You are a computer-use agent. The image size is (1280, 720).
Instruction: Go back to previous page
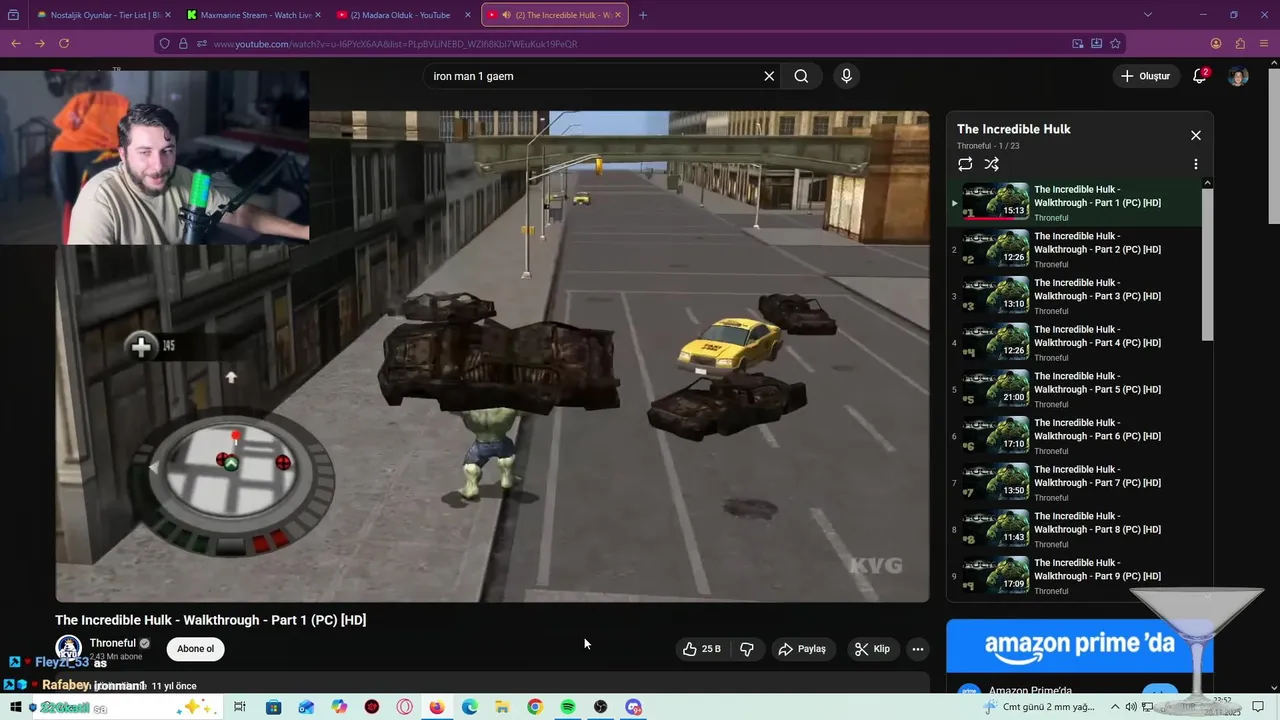15,43
